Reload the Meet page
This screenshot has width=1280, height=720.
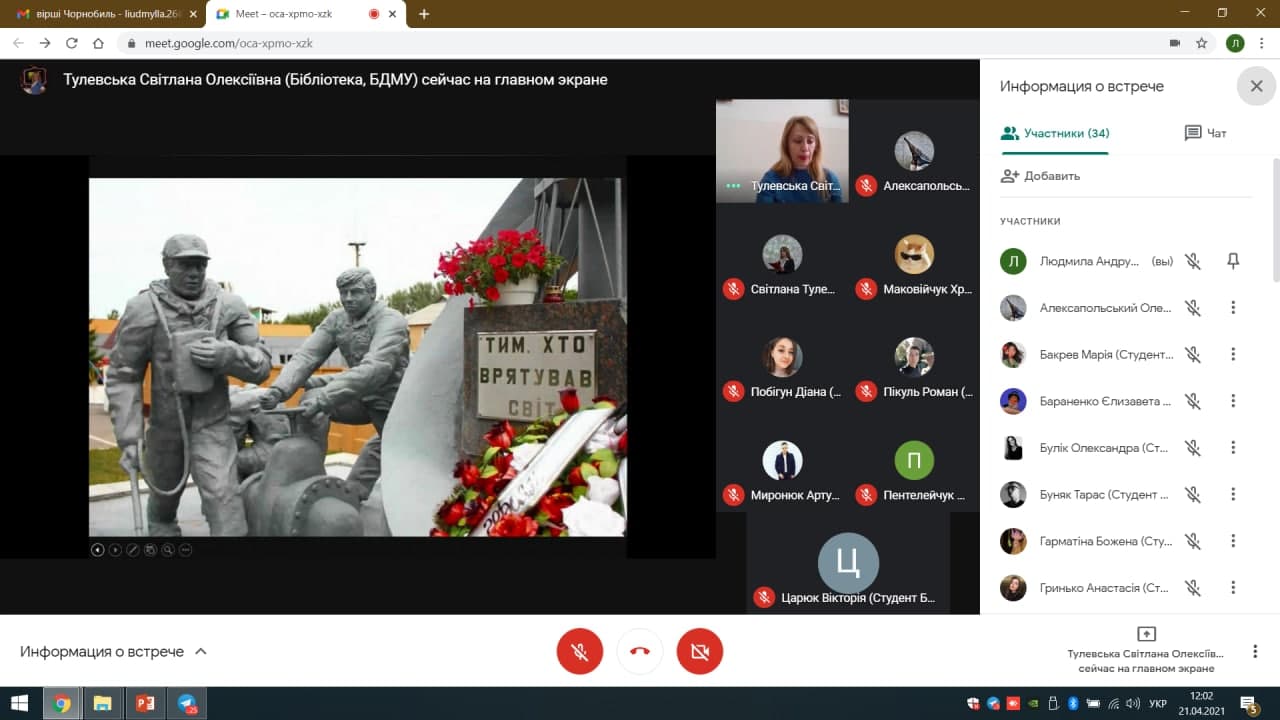[72, 43]
